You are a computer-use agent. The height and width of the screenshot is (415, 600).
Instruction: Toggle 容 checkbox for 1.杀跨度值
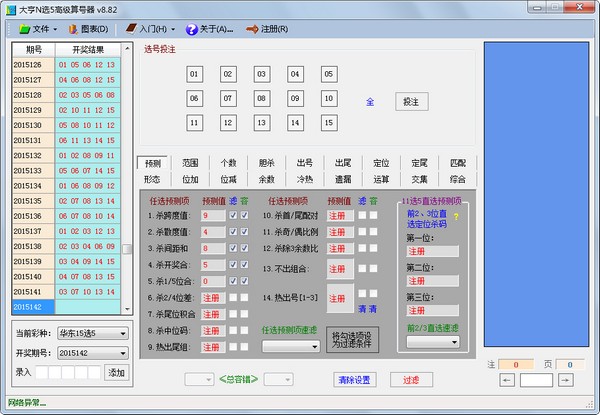pos(244,215)
